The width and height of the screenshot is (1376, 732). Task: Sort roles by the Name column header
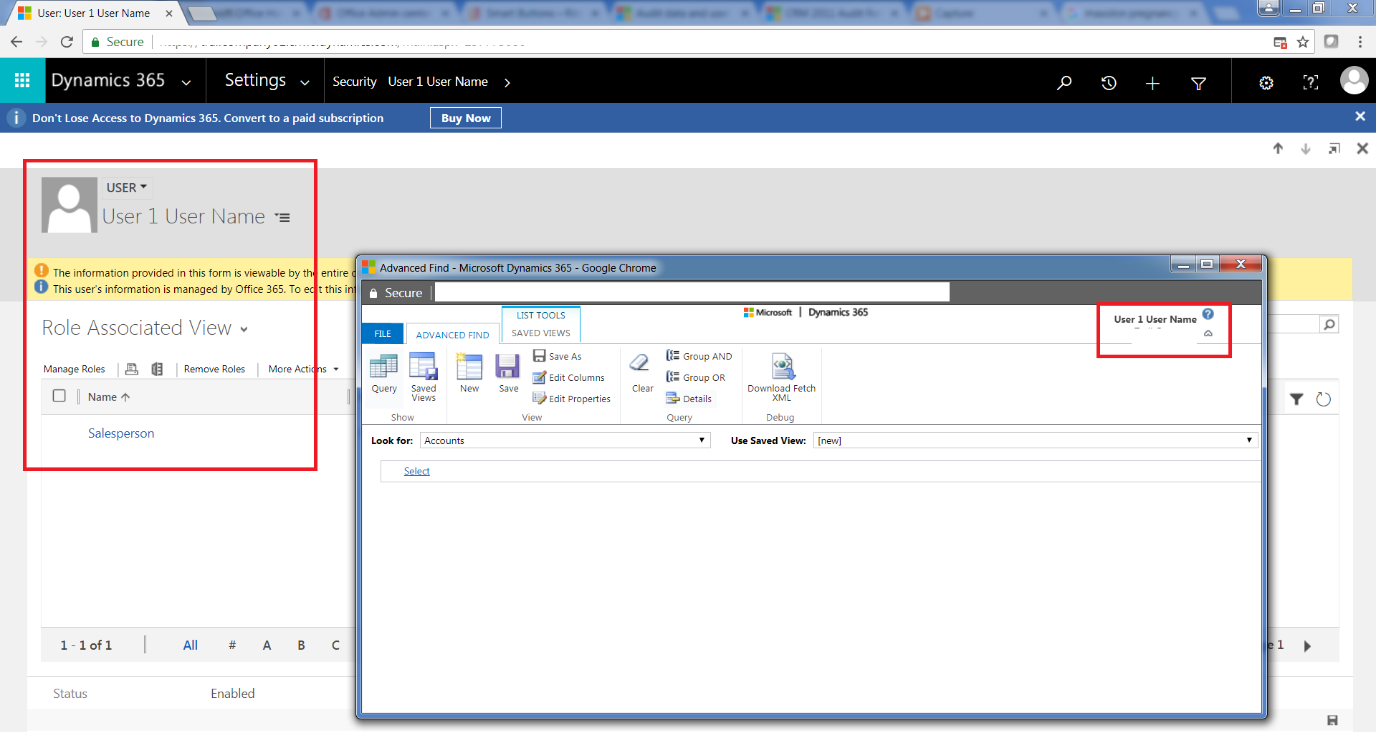point(109,397)
